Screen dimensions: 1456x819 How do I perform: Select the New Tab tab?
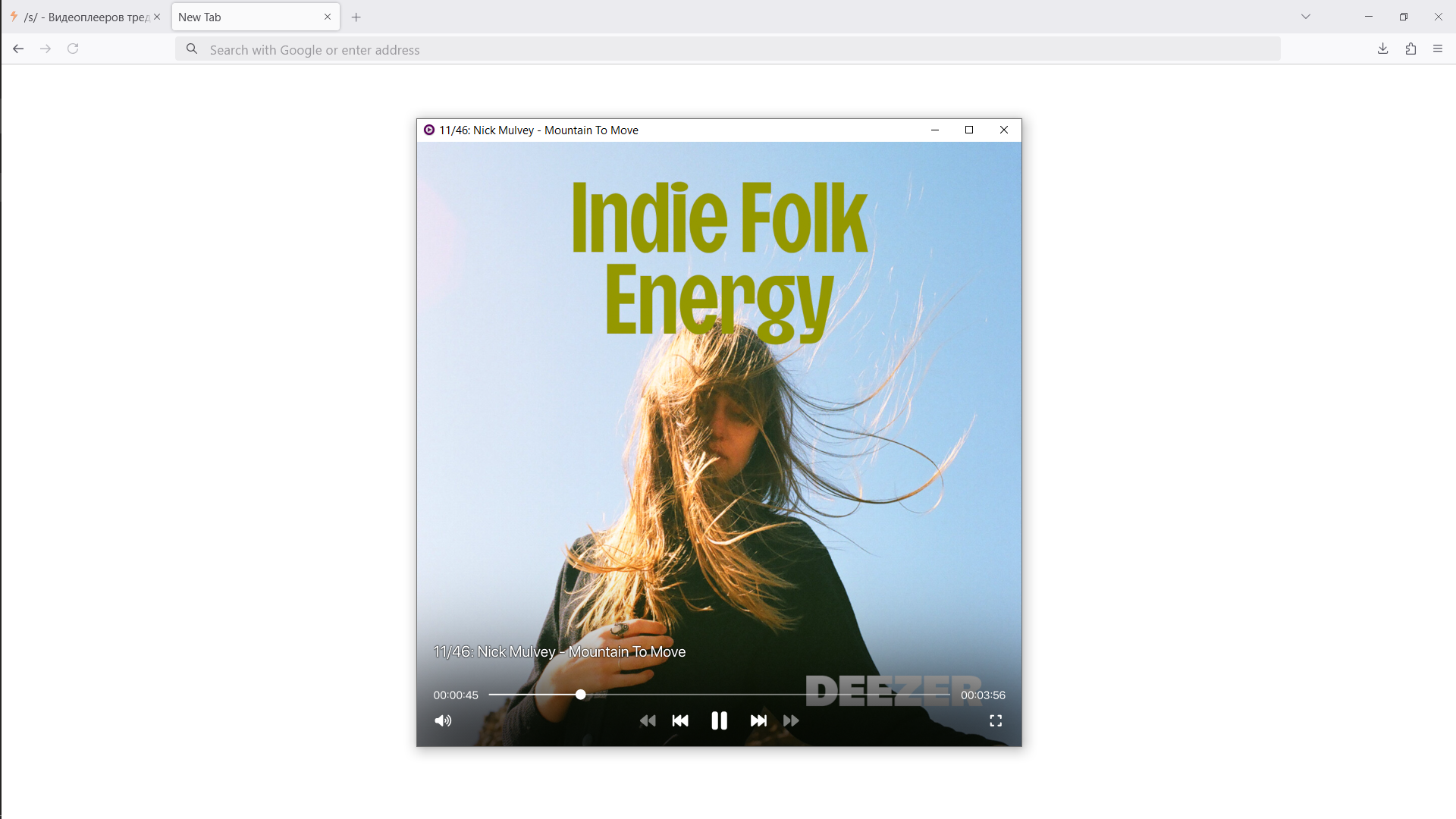pos(243,17)
